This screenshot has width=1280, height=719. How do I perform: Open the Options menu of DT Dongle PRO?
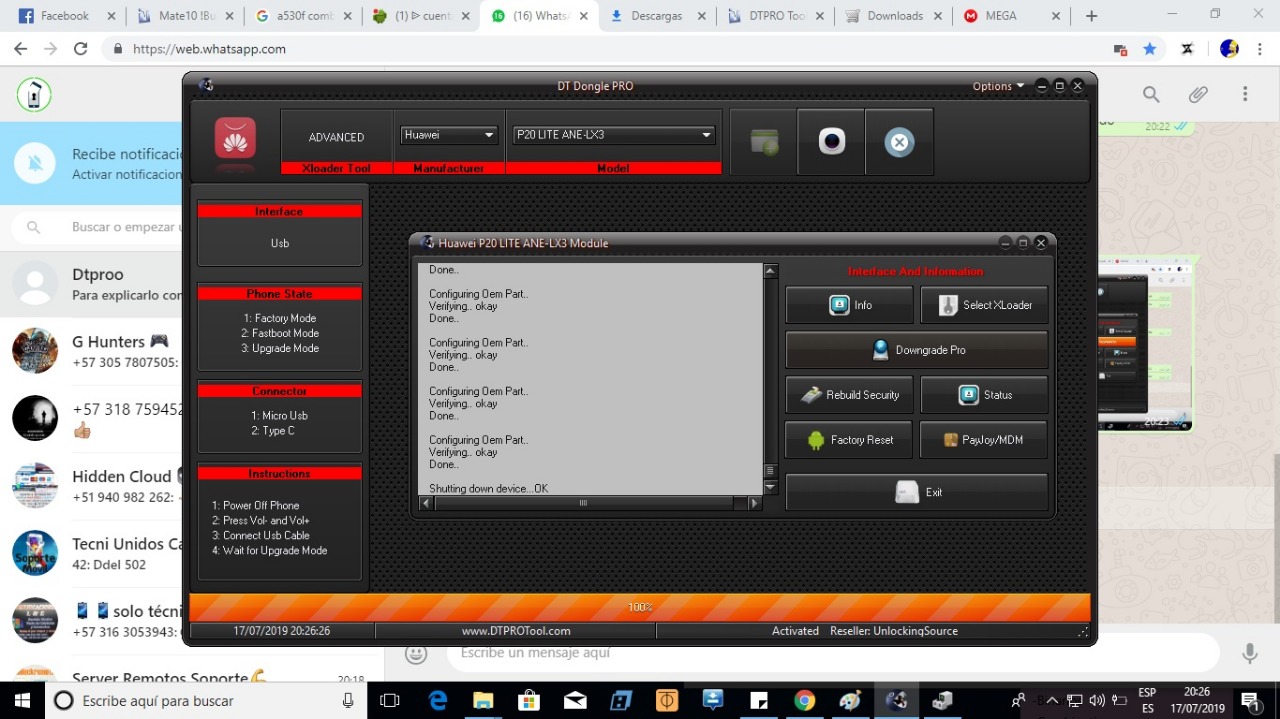coord(998,86)
